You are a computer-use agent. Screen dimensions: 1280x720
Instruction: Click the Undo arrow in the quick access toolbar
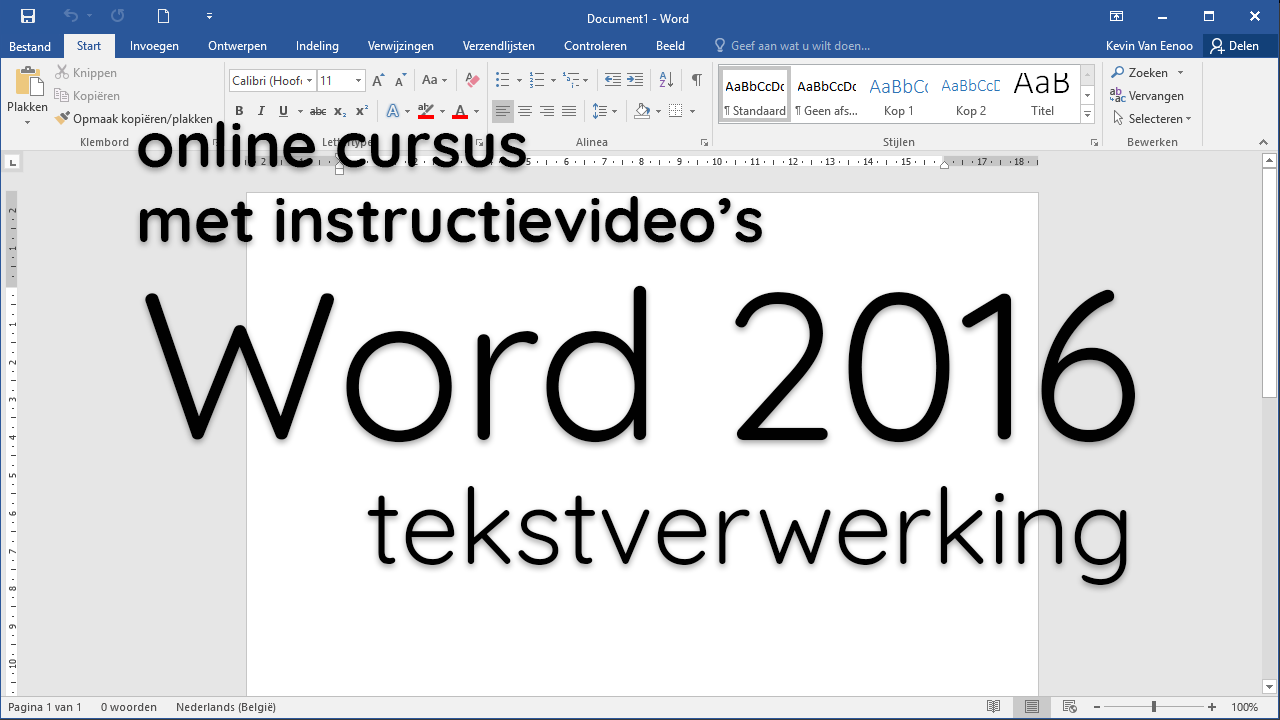click(x=71, y=16)
